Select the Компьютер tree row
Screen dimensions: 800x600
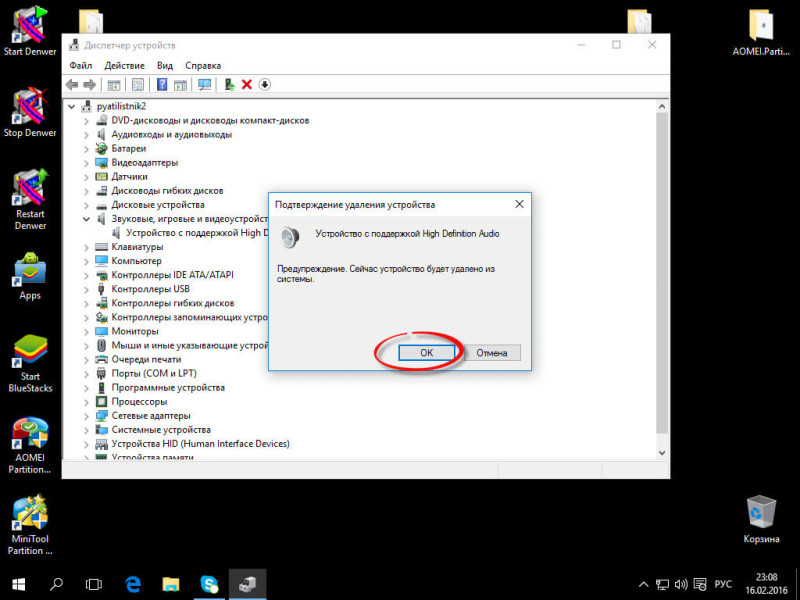pyautogui.click(x=136, y=261)
